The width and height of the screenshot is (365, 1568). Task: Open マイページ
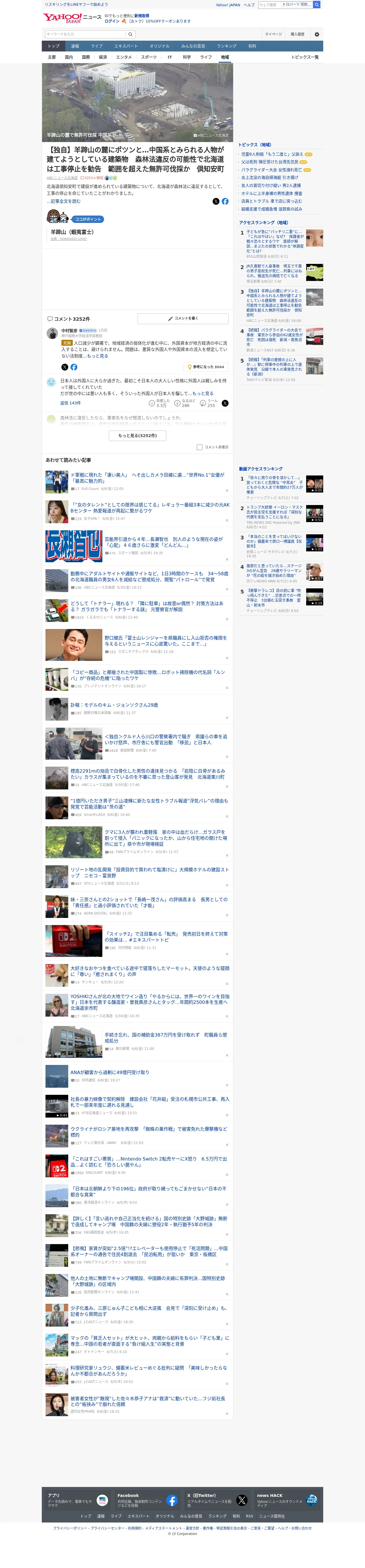(273, 34)
